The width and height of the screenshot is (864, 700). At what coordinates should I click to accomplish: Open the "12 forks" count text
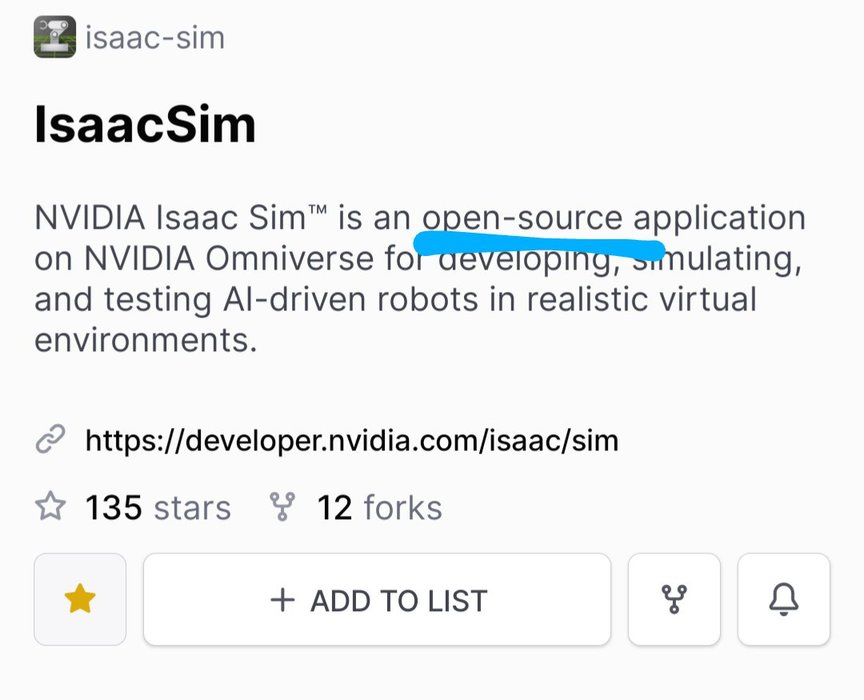(x=379, y=507)
